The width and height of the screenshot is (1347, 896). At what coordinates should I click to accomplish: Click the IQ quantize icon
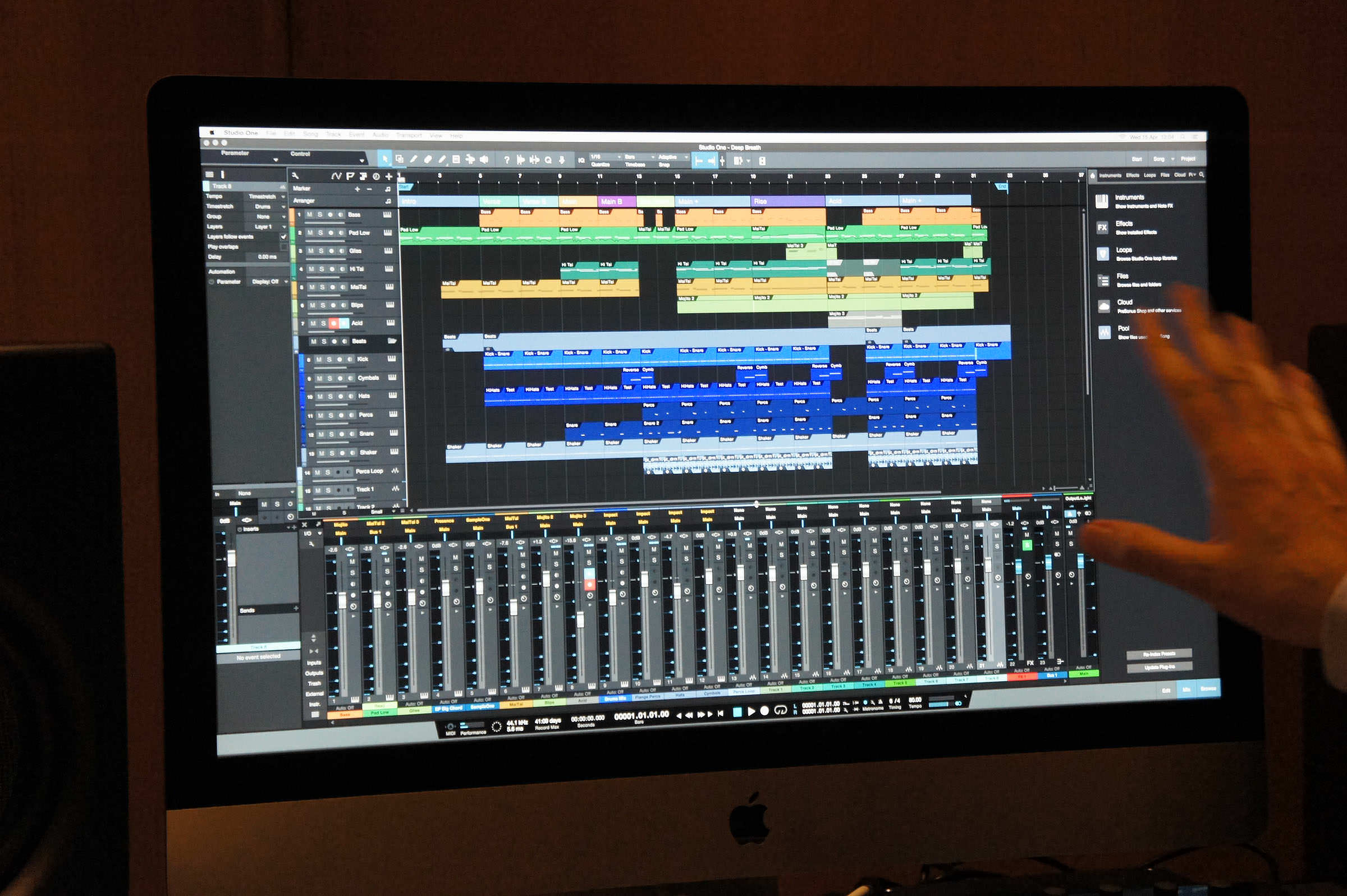581,160
